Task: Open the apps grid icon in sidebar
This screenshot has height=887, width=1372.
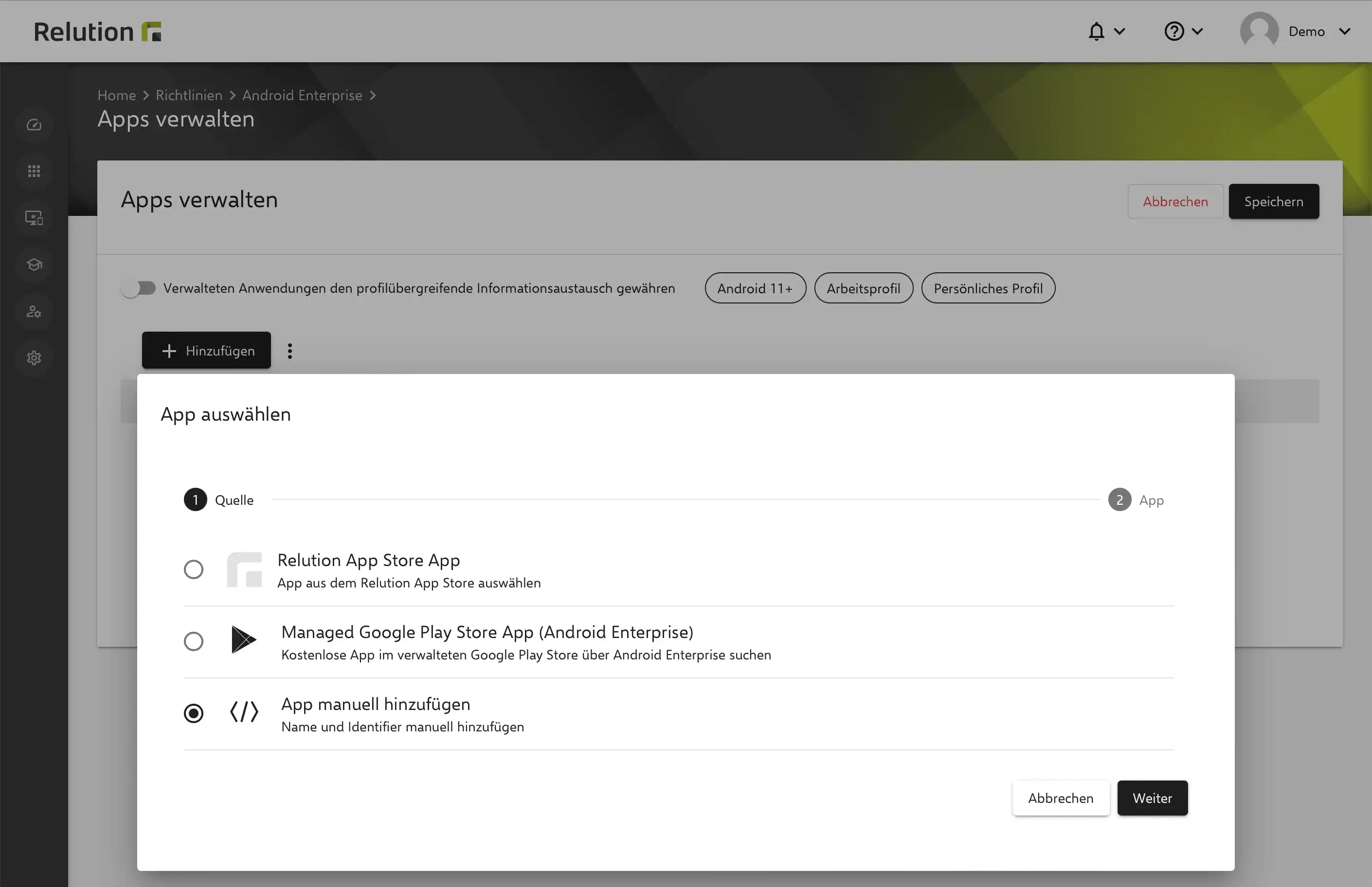Action: 34,171
